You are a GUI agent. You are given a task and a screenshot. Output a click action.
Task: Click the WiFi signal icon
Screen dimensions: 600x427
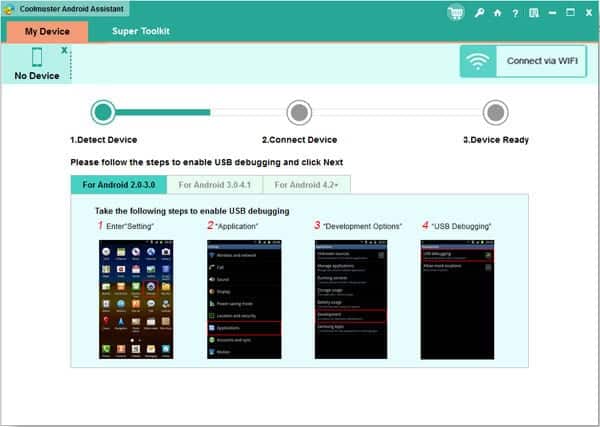coord(478,61)
